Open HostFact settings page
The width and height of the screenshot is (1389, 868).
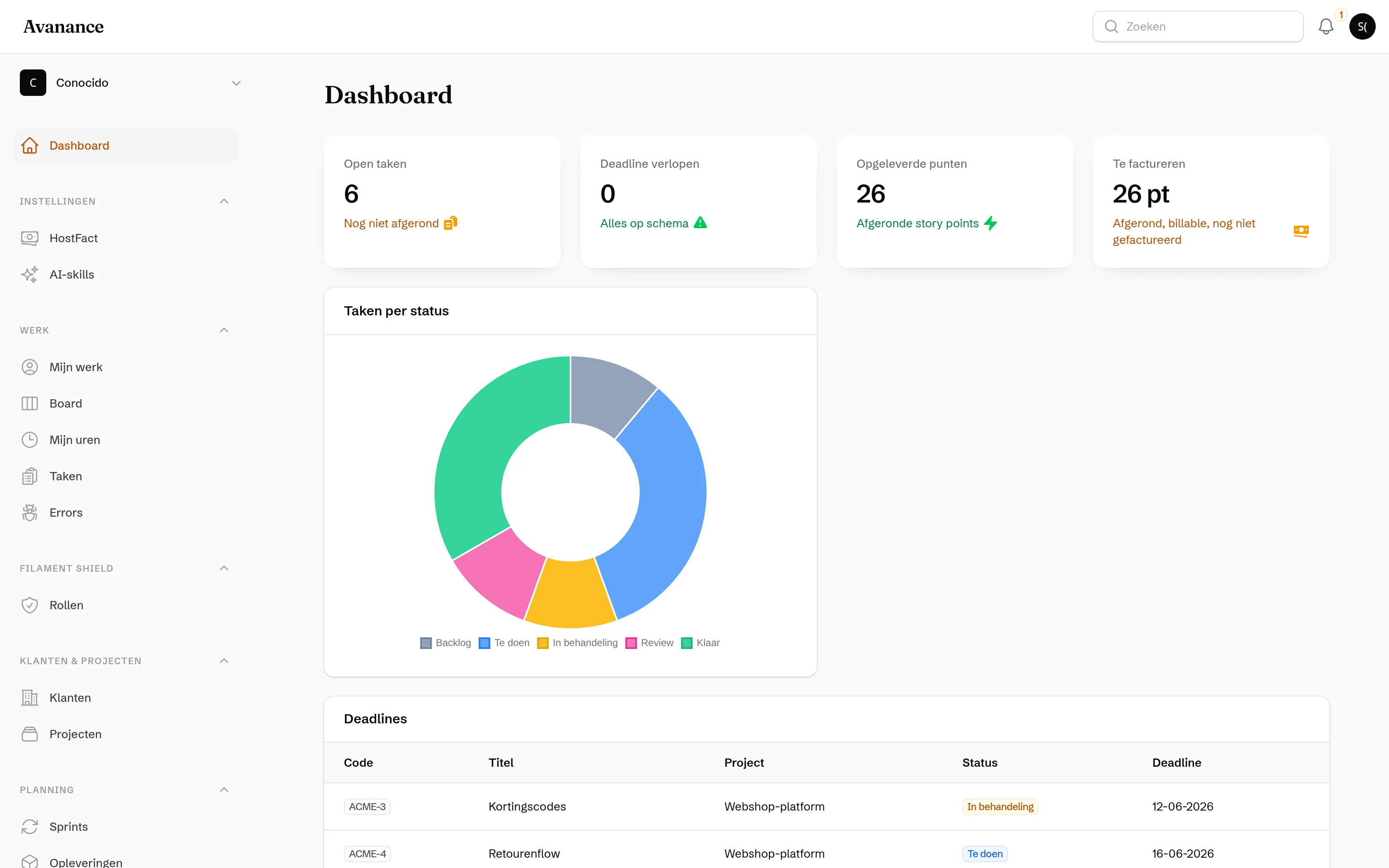click(x=126, y=238)
